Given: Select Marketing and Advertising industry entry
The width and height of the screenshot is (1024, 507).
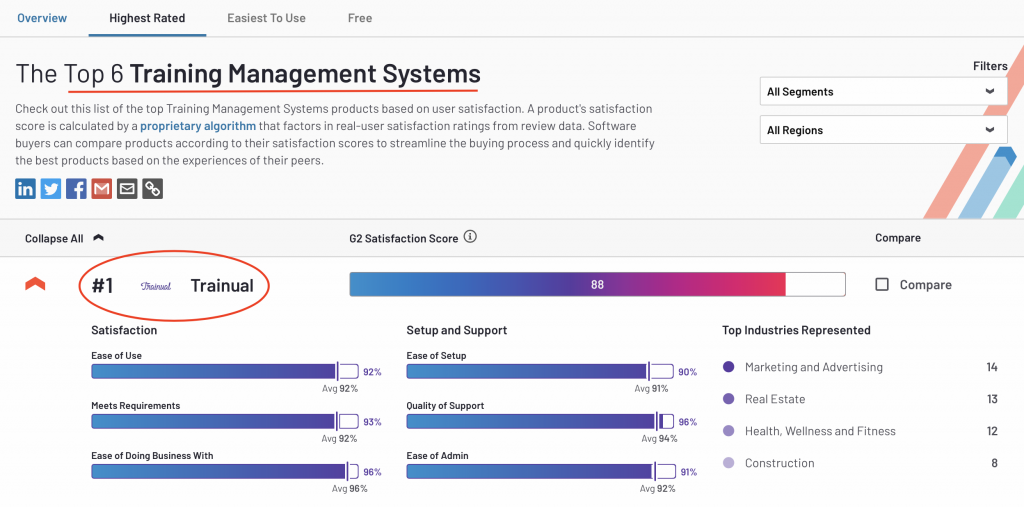Looking at the screenshot, I should (813, 367).
